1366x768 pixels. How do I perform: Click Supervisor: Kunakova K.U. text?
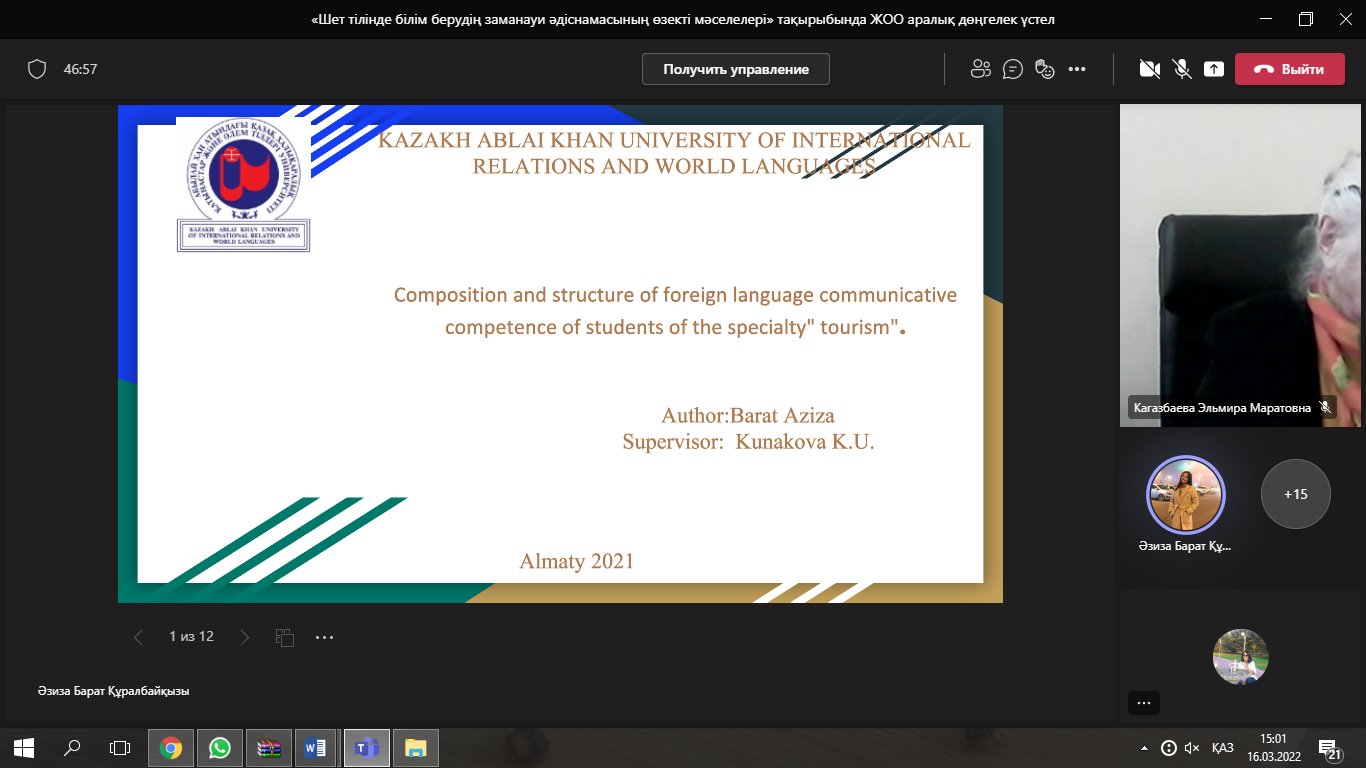[748, 441]
